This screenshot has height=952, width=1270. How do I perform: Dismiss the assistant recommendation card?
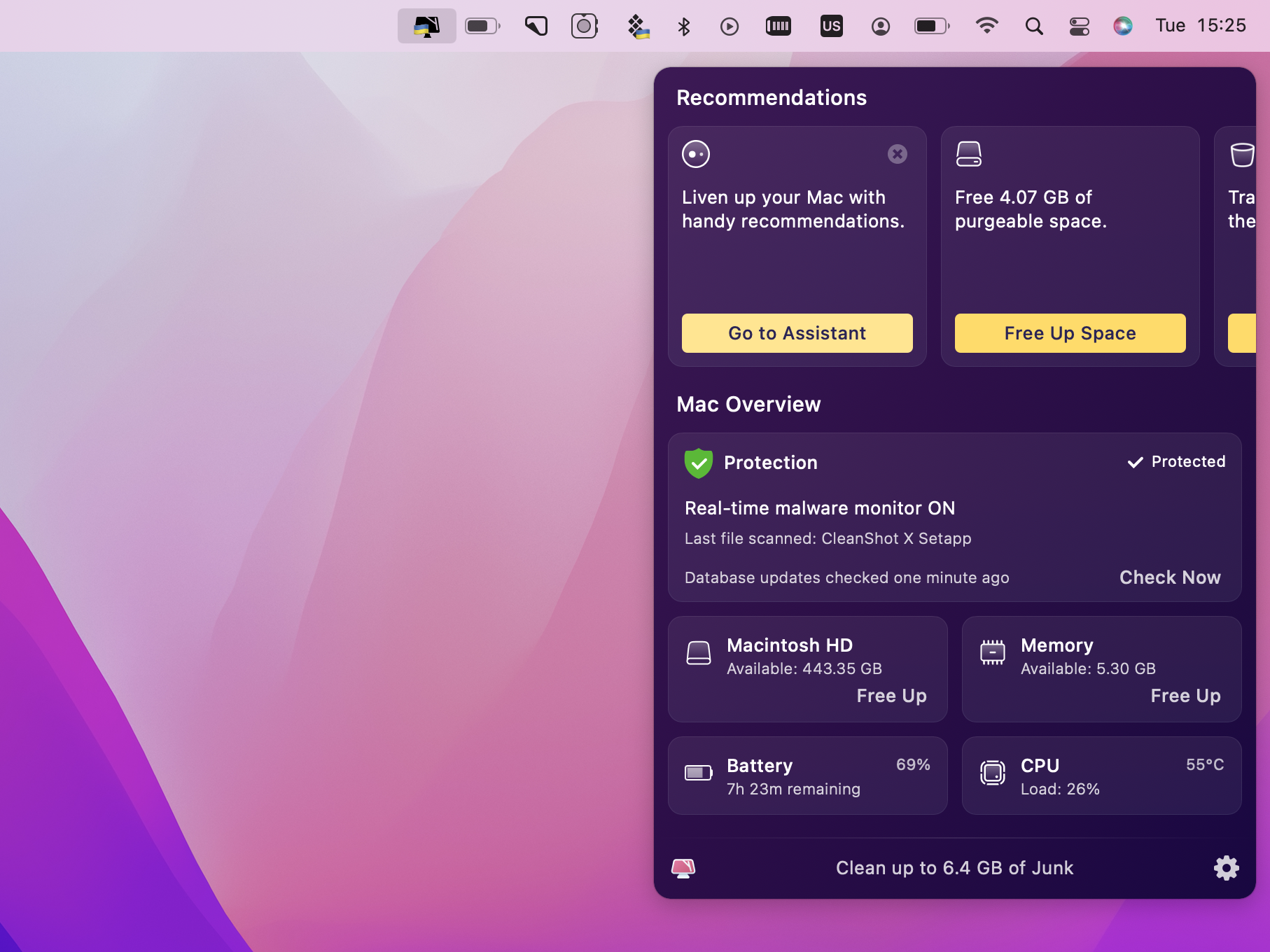(x=897, y=154)
